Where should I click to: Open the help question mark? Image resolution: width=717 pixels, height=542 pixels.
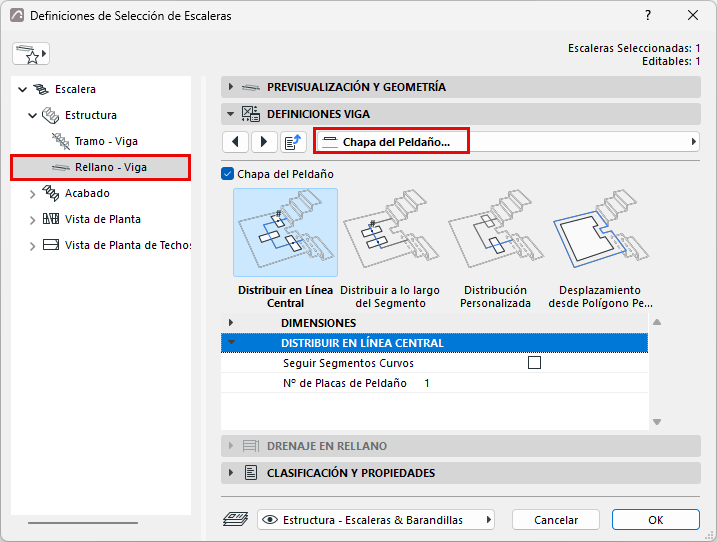click(x=648, y=16)
